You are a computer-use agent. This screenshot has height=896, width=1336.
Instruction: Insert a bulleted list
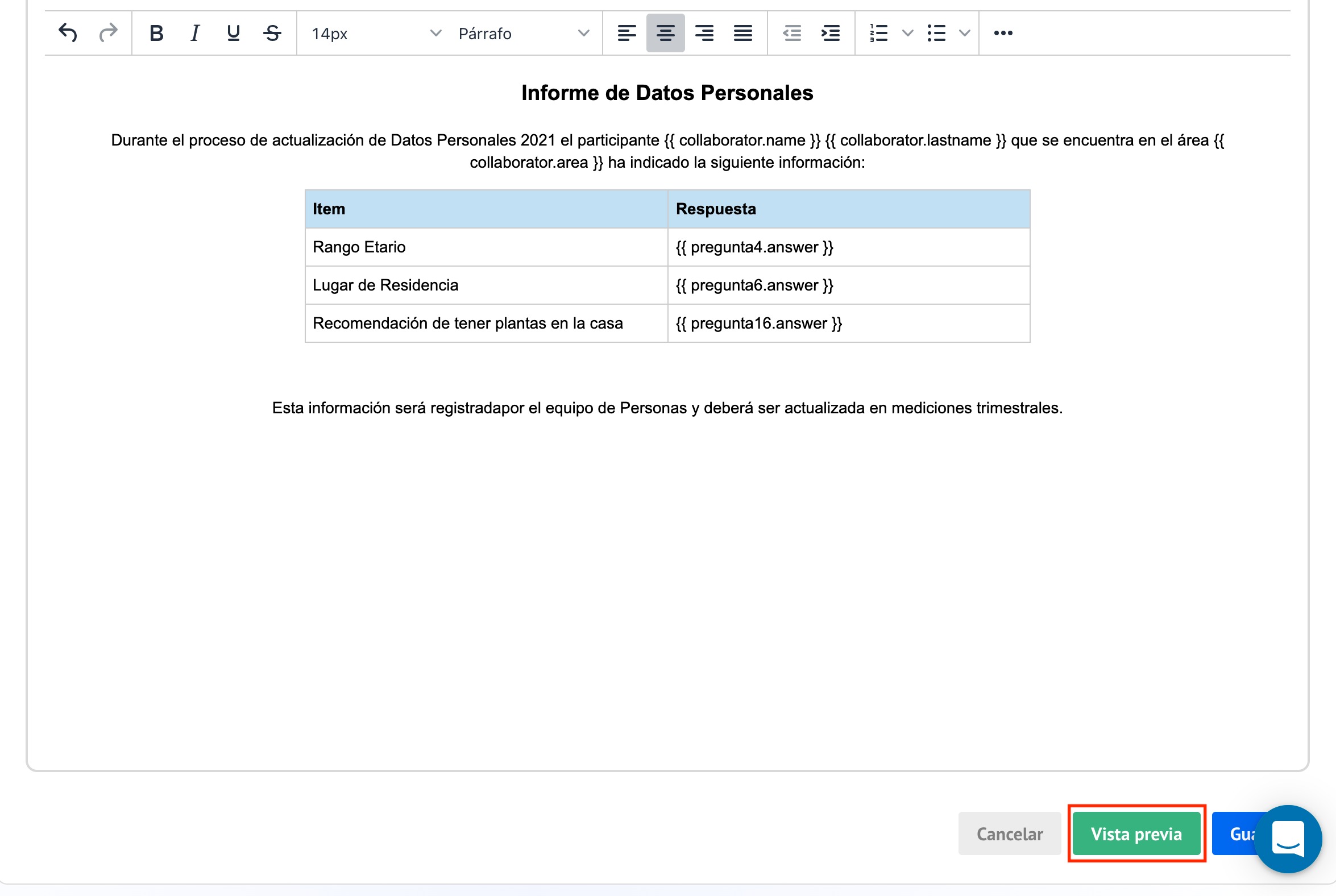coord(936,33)
